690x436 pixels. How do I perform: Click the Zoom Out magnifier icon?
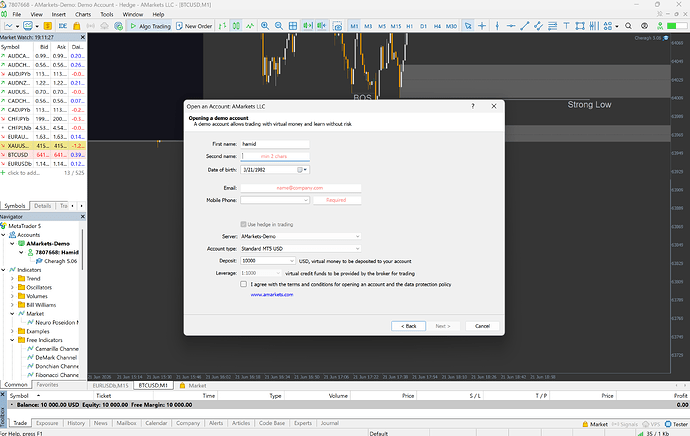pyautogui.click(x=279, y=26)
